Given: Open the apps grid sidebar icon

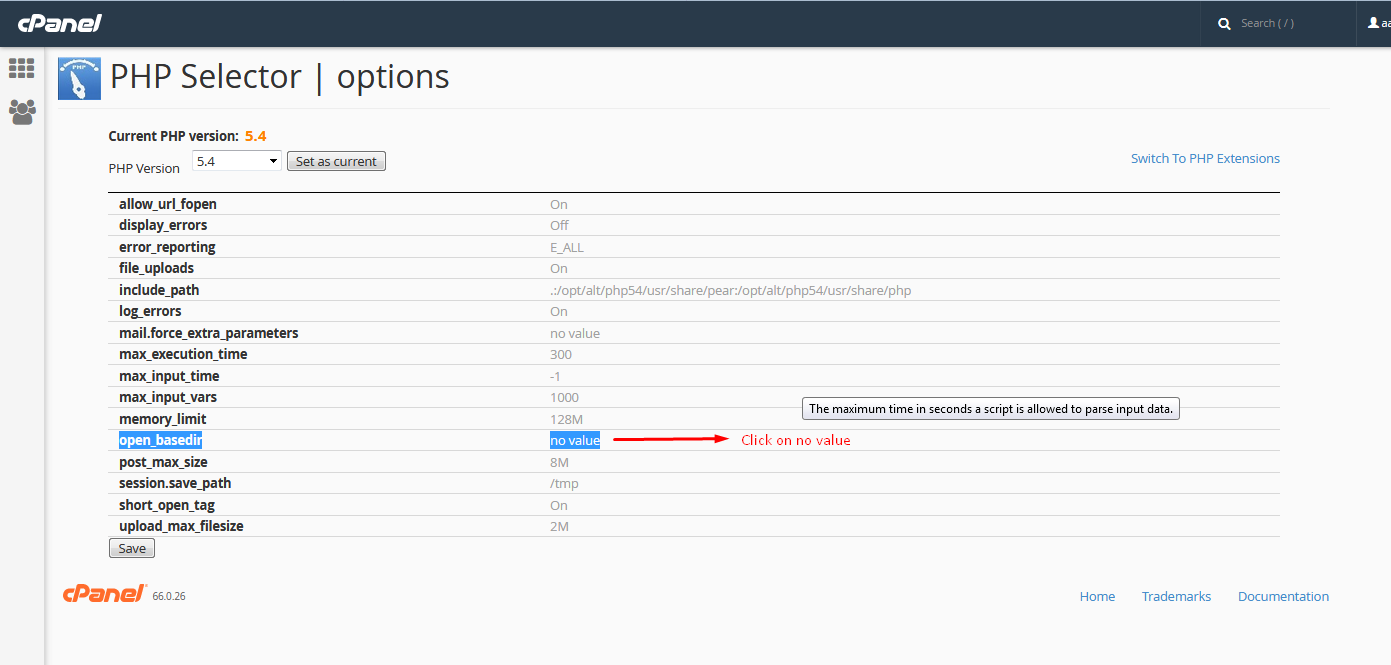Looking at the screenshot, I should [x=22, y=68].
